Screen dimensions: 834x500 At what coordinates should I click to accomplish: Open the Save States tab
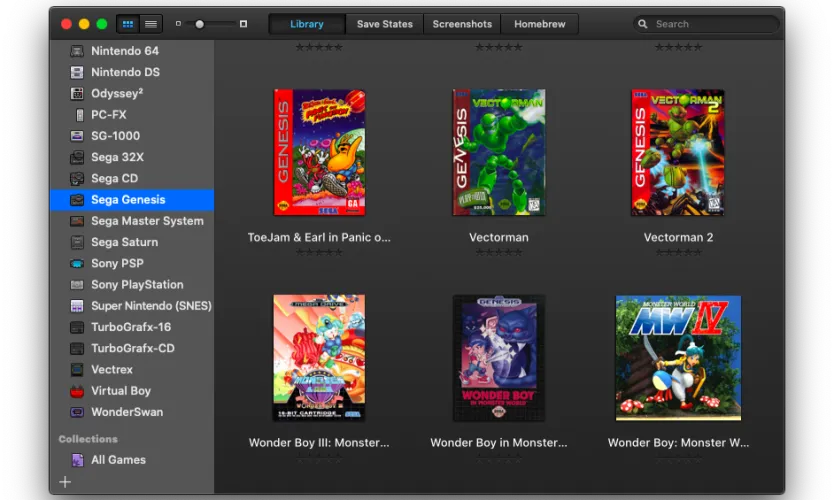pos(384,24)
